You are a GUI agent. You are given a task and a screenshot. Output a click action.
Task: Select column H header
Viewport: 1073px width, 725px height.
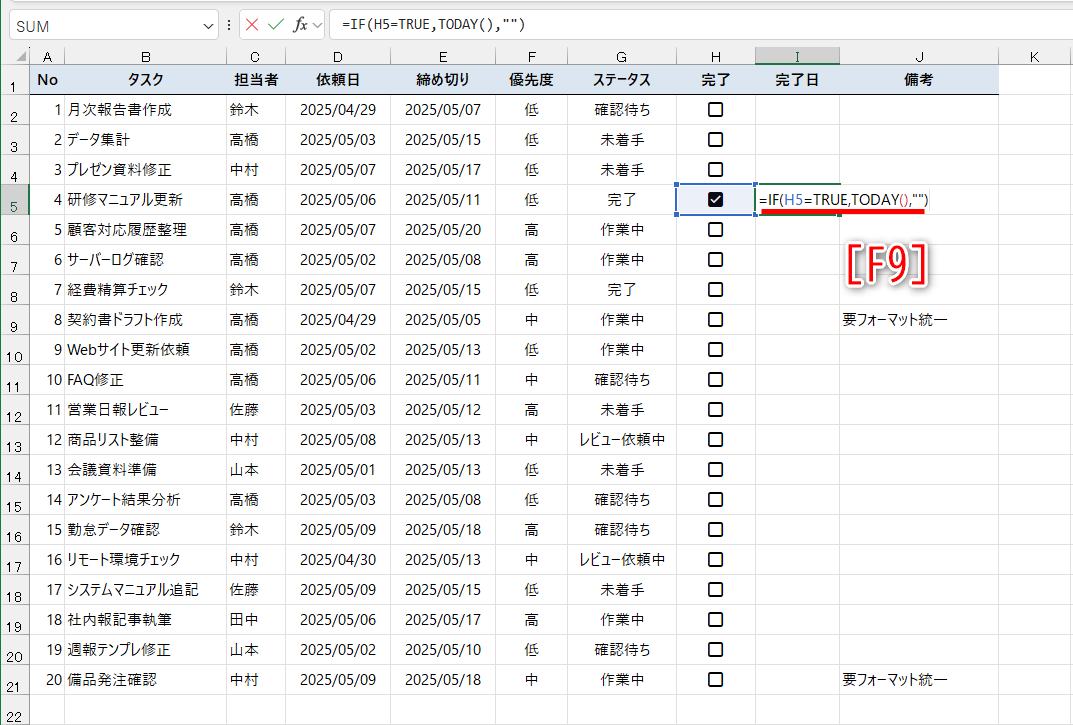[x=716, y=57]
